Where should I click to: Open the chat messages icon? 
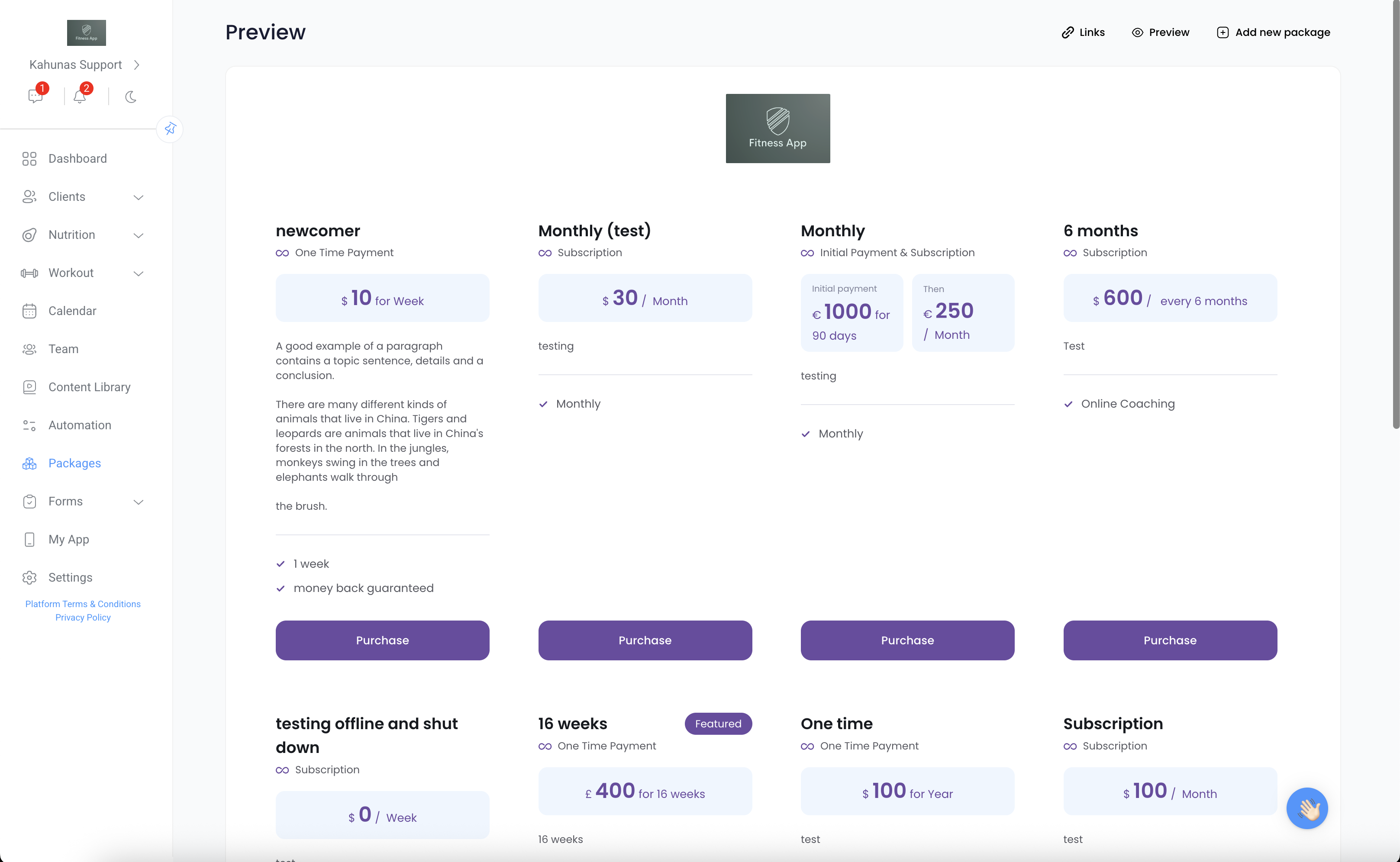(35, 96)
